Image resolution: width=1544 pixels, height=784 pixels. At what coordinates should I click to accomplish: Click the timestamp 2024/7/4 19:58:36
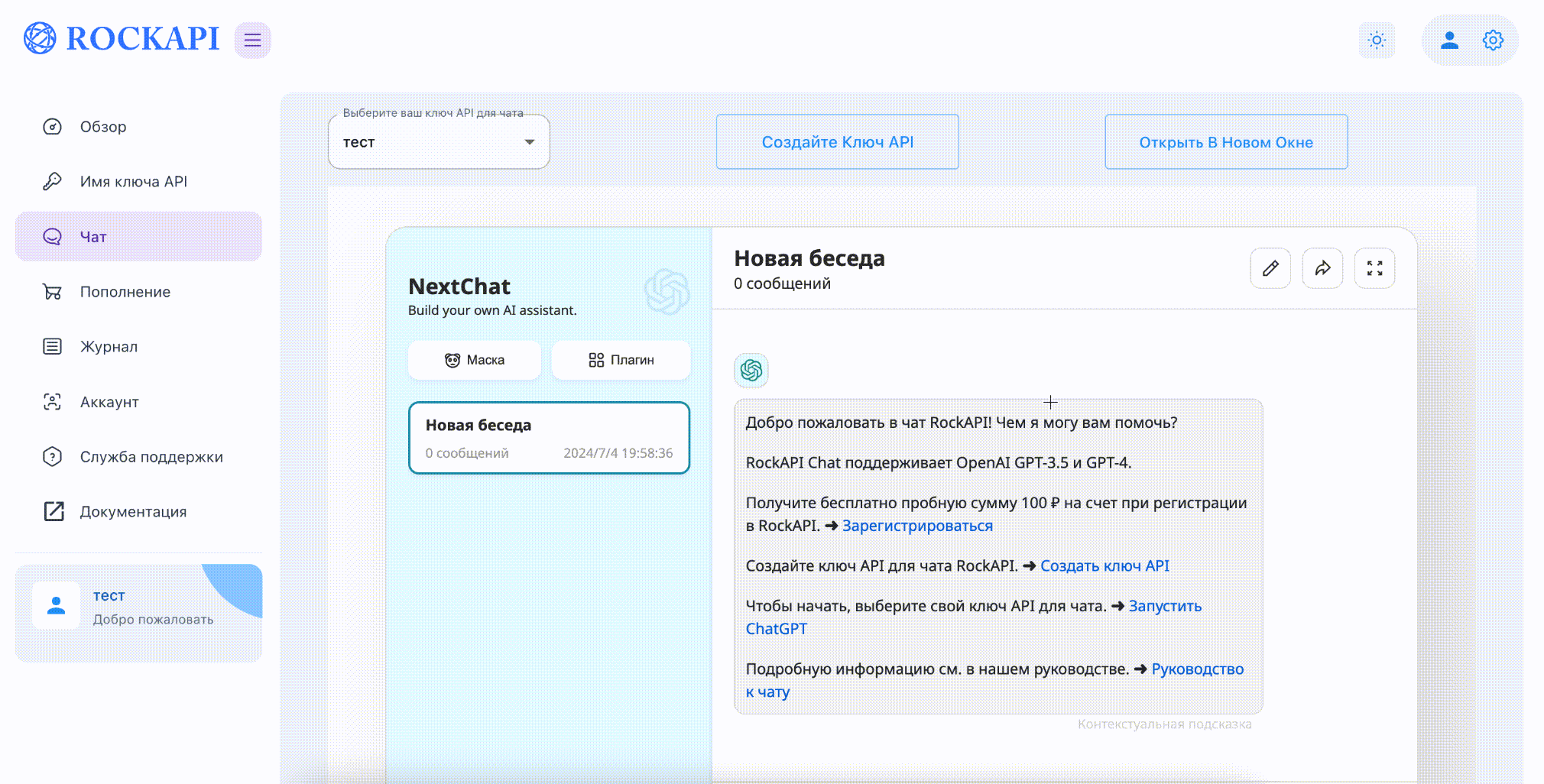click(618, 453)
